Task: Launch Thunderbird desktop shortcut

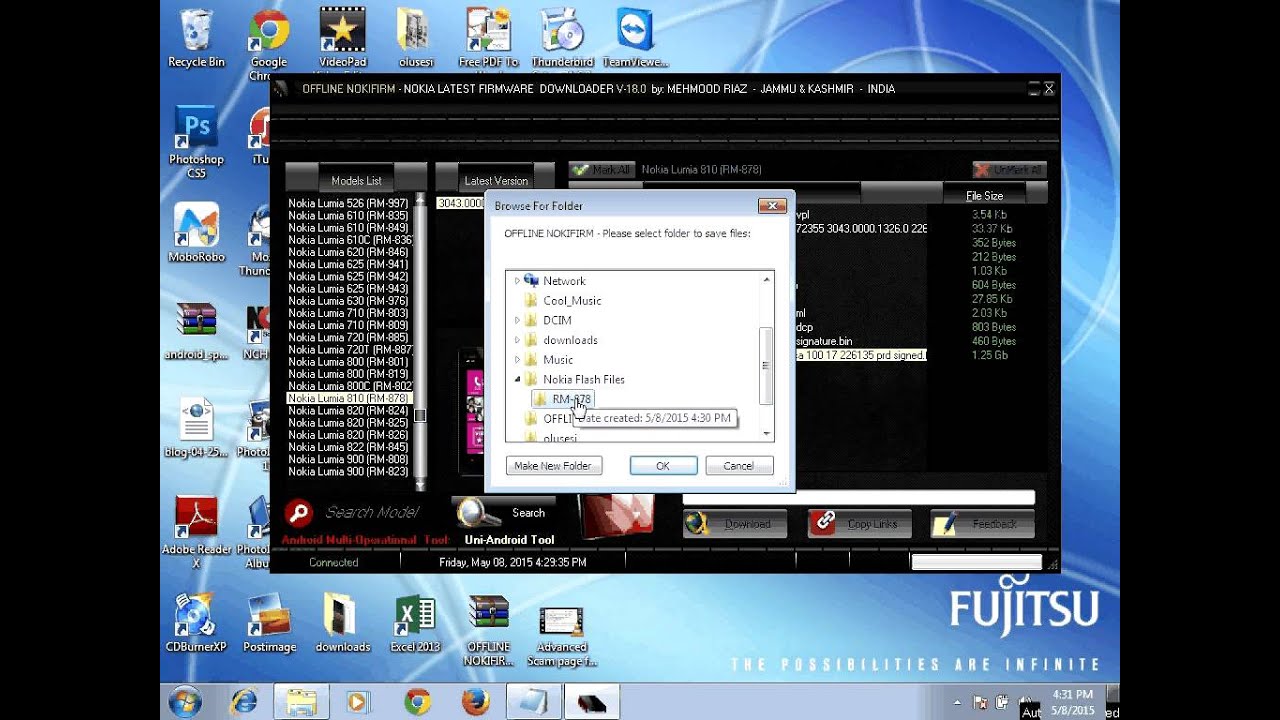Action: [562, 38]
